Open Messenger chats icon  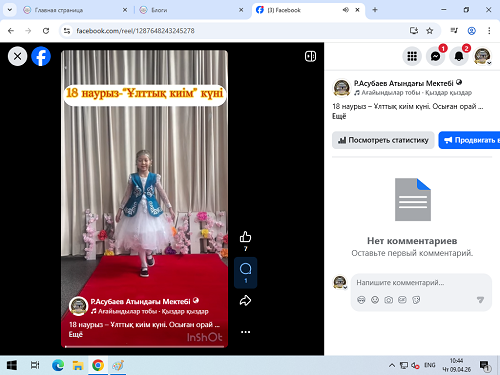(x=435, y=56)
